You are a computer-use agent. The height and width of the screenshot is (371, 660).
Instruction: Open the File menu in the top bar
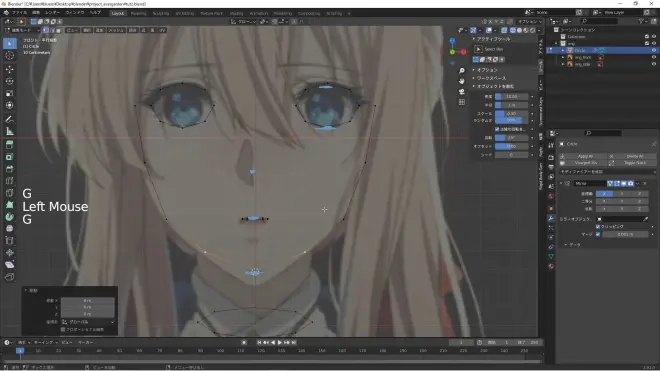coord(19,13)
